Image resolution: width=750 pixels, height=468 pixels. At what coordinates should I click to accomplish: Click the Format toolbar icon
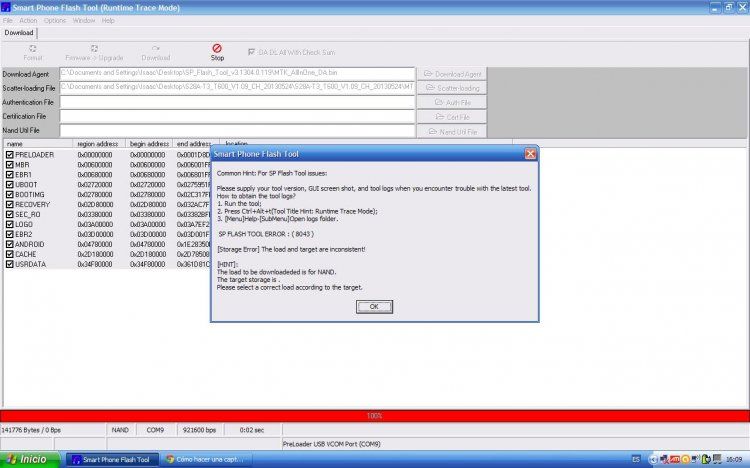[x=33, y=53]
